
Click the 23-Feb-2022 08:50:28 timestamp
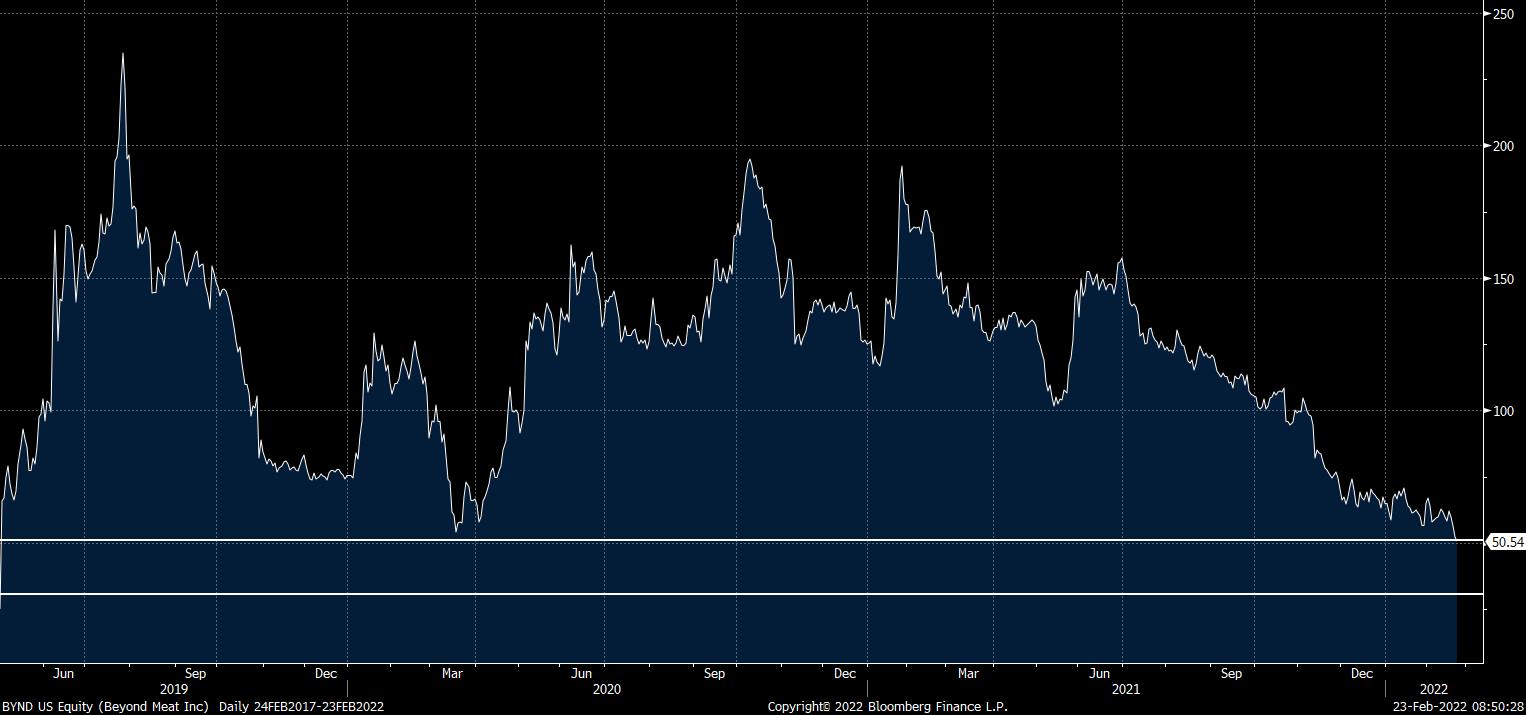(1459, 707)
